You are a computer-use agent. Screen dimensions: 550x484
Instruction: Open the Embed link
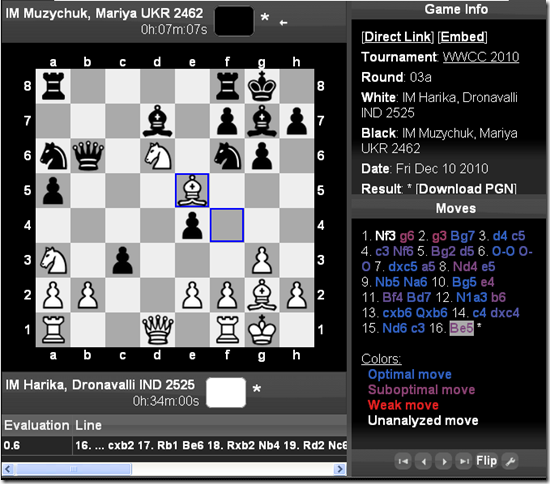click(x=463, y=37)
